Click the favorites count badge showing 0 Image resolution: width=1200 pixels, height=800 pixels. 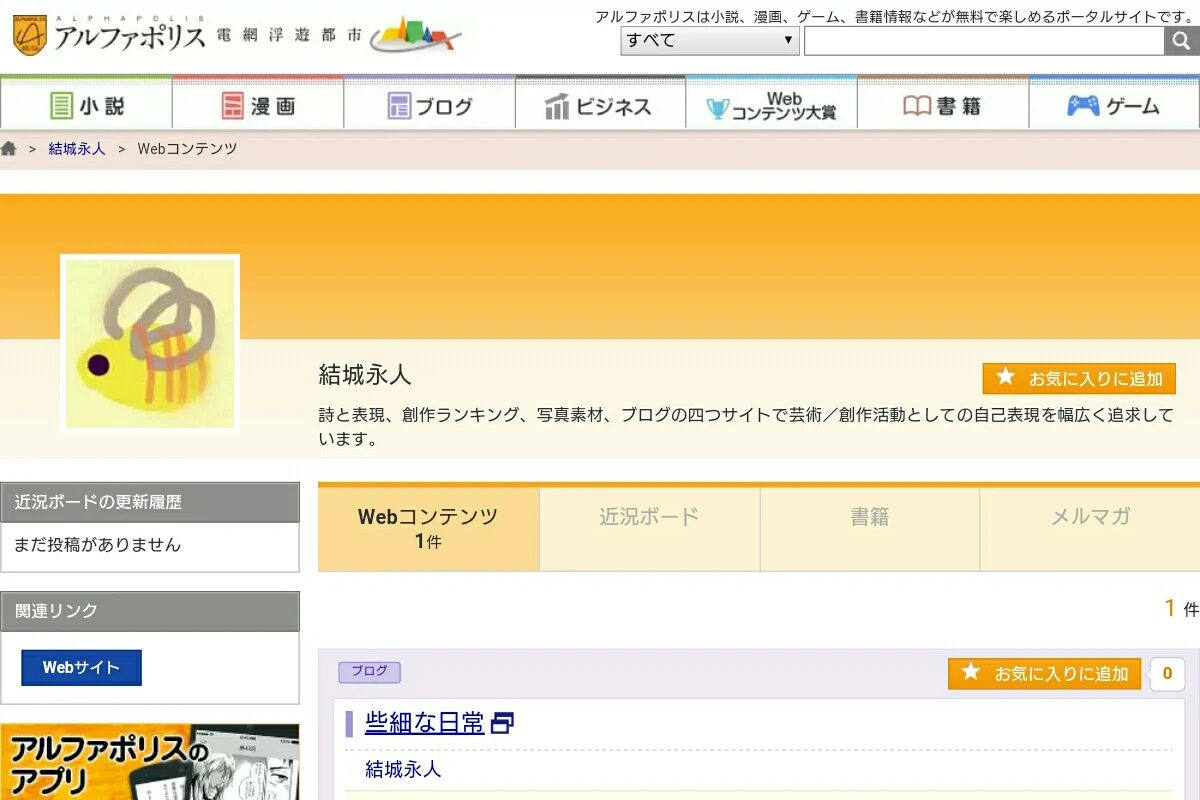tap(1167, 673)
